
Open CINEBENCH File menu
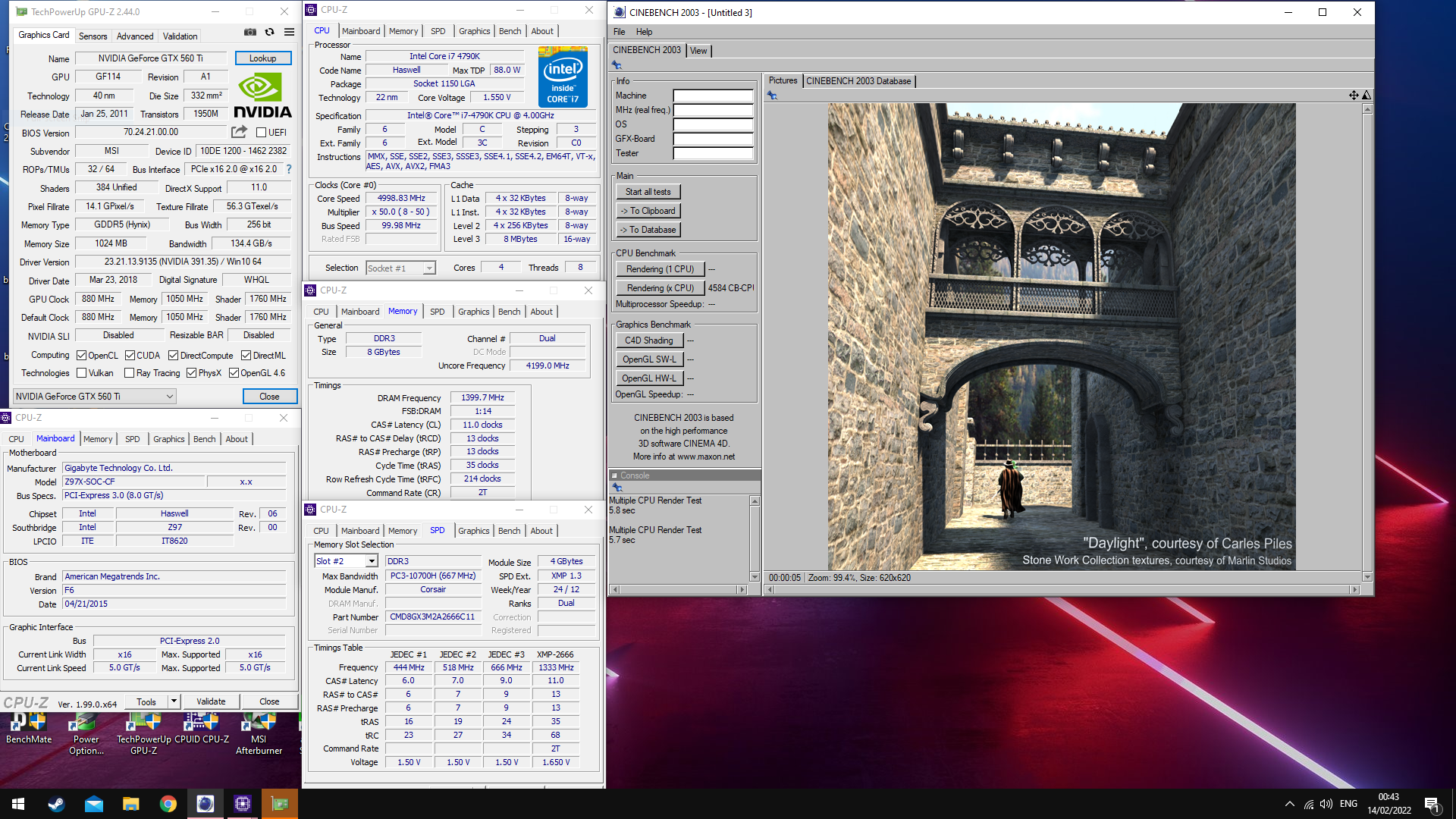tap(619, 32)
